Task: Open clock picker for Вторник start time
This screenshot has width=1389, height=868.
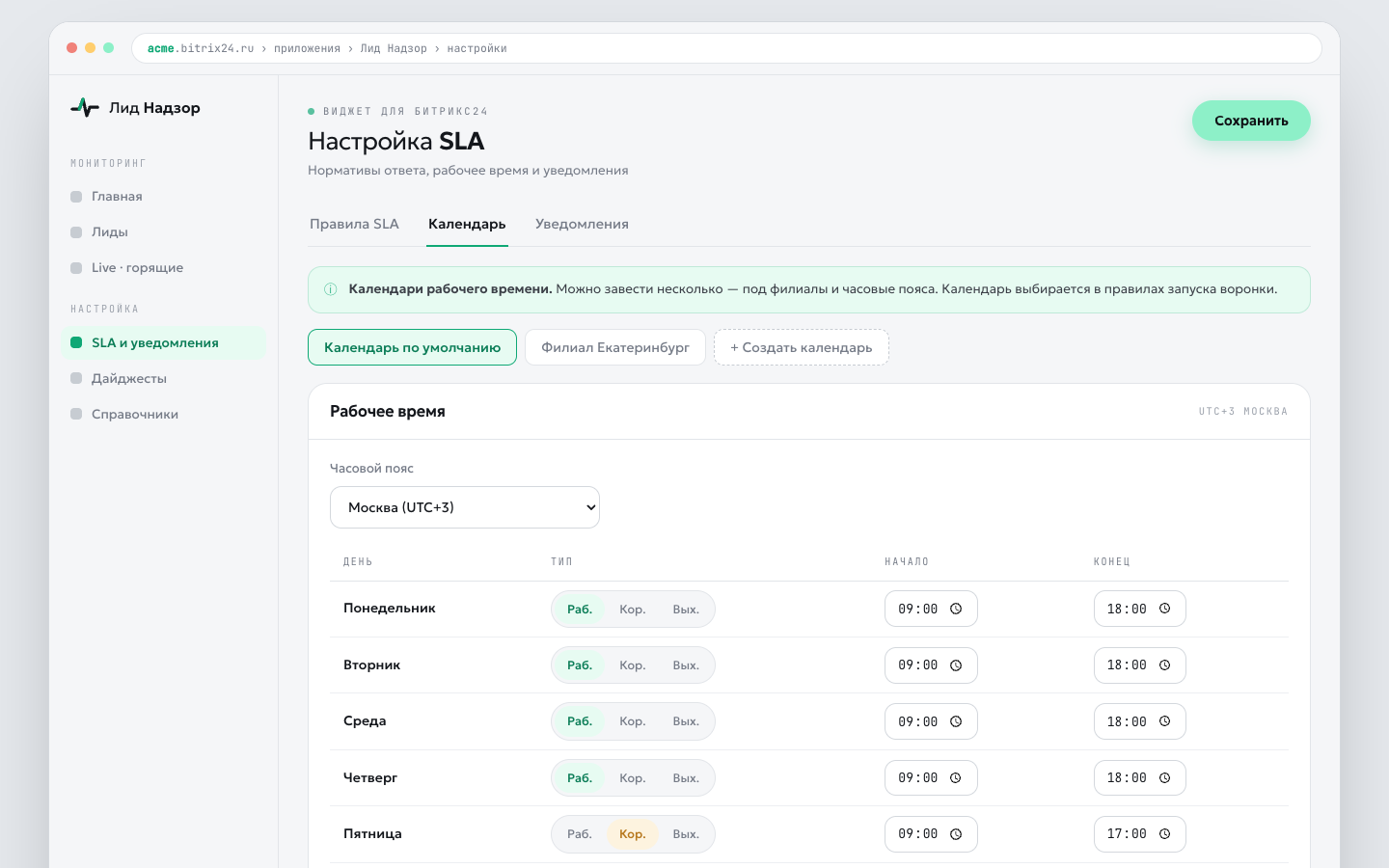Action: (x=956, y=665)
